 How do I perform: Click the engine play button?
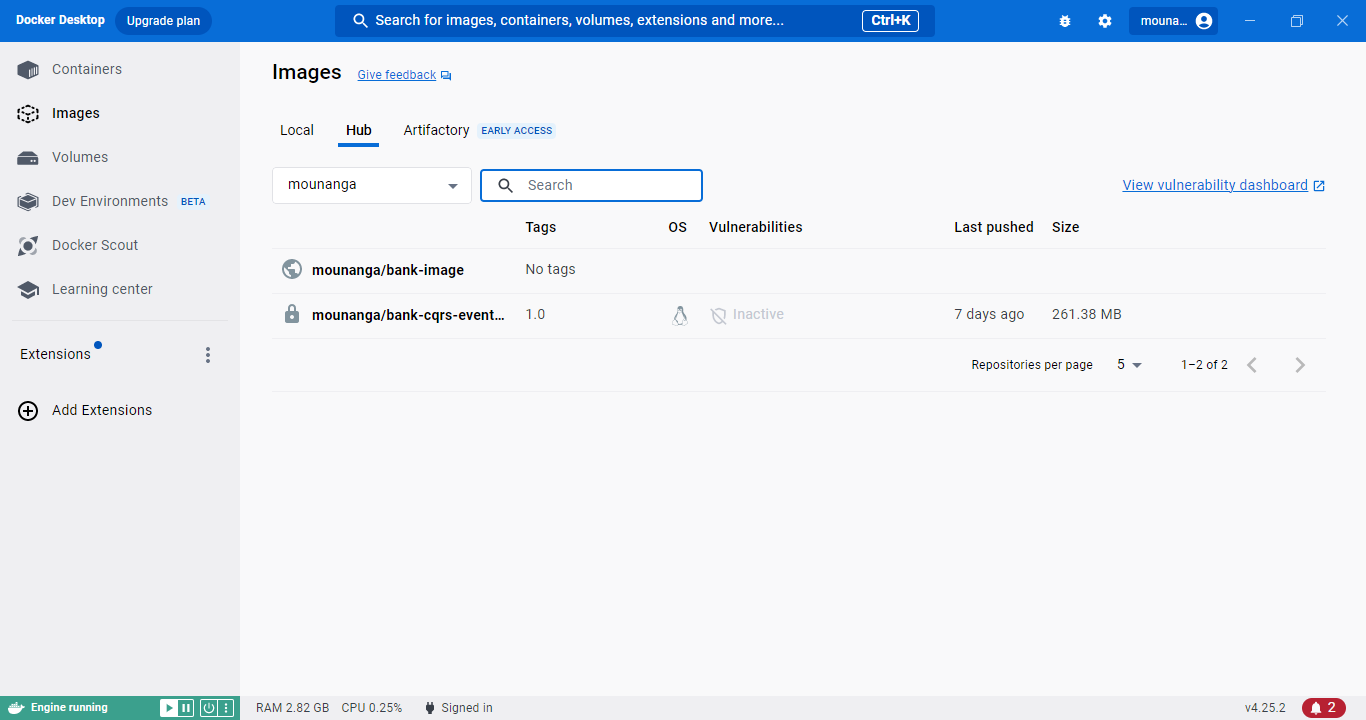169,708
